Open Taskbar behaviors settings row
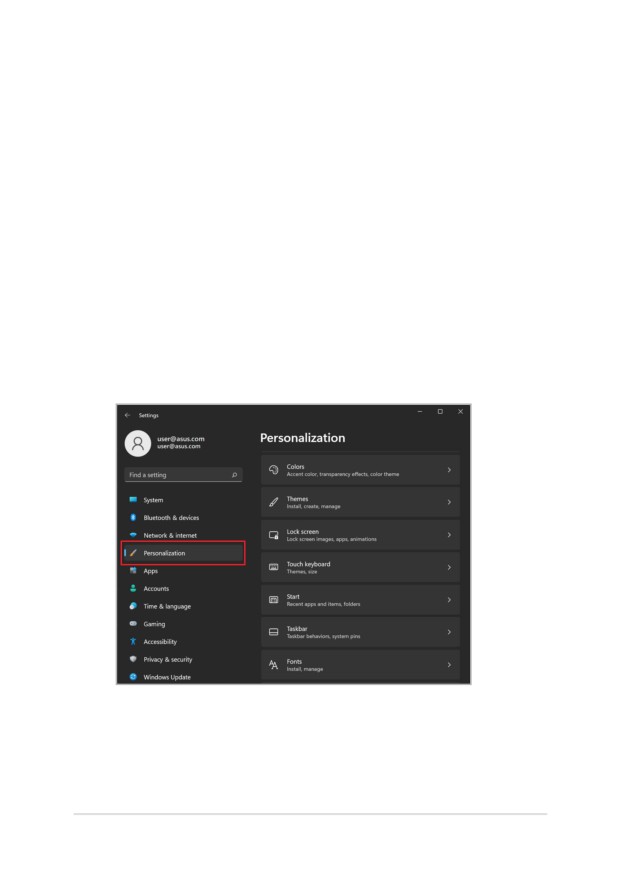The image size is (618, 872). click(x=360, y=632)
